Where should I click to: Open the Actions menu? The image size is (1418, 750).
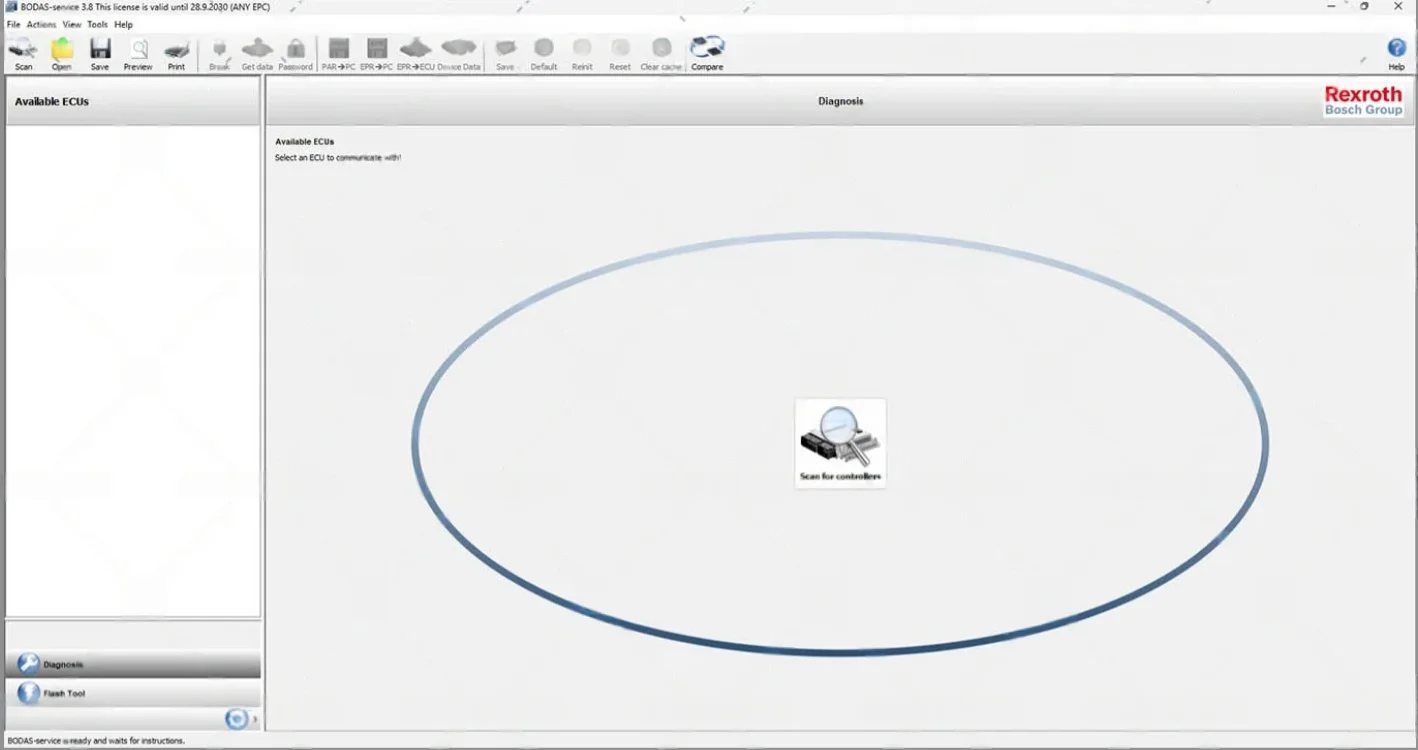[41, 24]
